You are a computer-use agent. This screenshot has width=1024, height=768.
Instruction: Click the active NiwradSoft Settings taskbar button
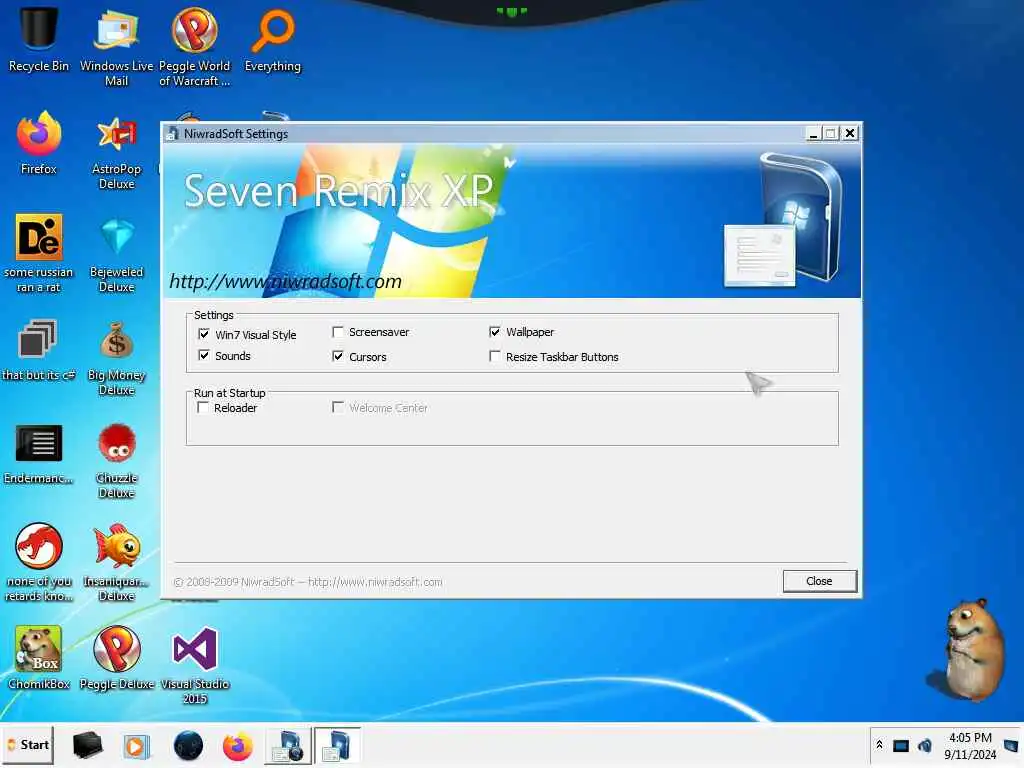337,746
